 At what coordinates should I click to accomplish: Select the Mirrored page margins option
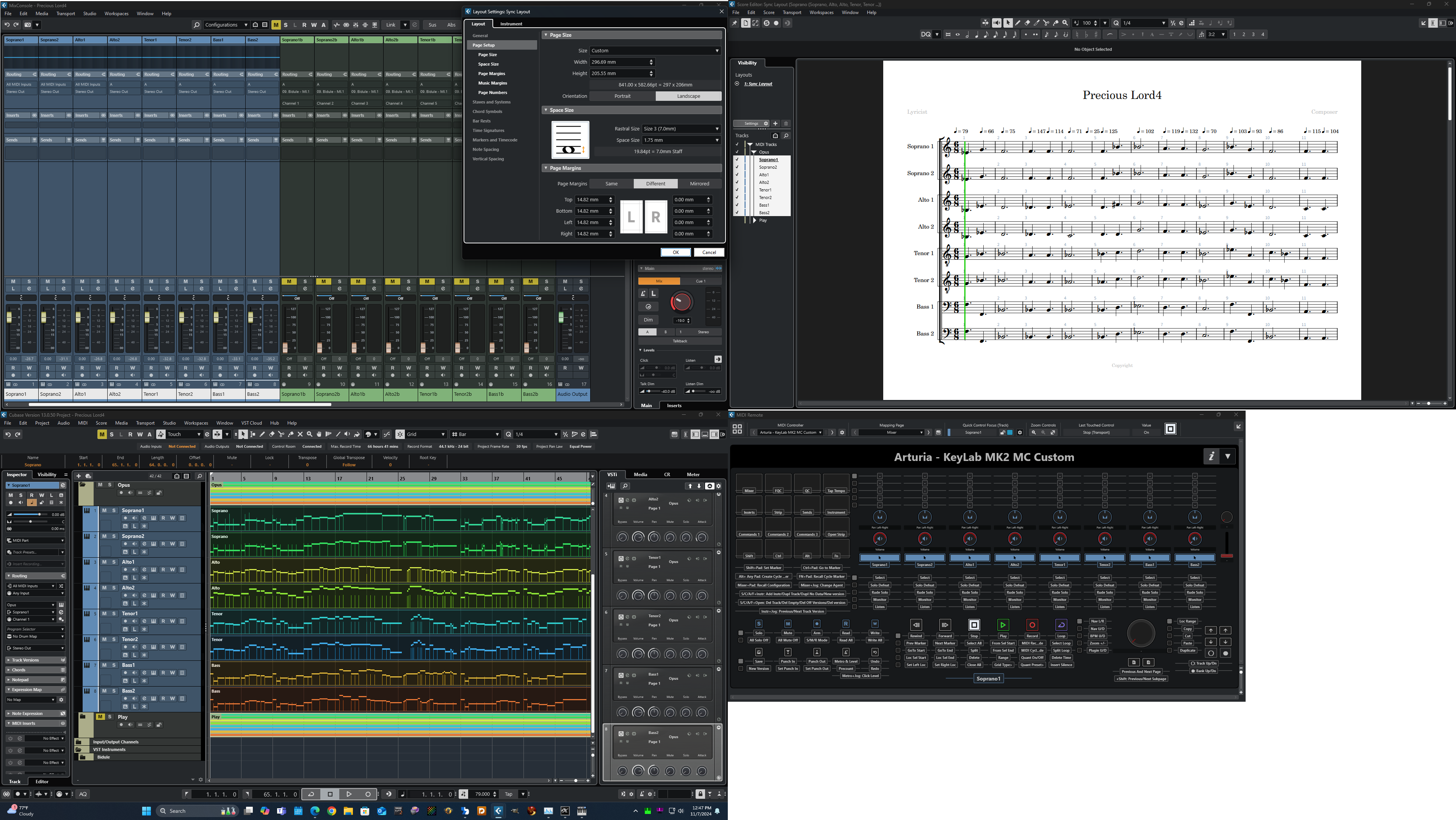(x=699, y=183)
